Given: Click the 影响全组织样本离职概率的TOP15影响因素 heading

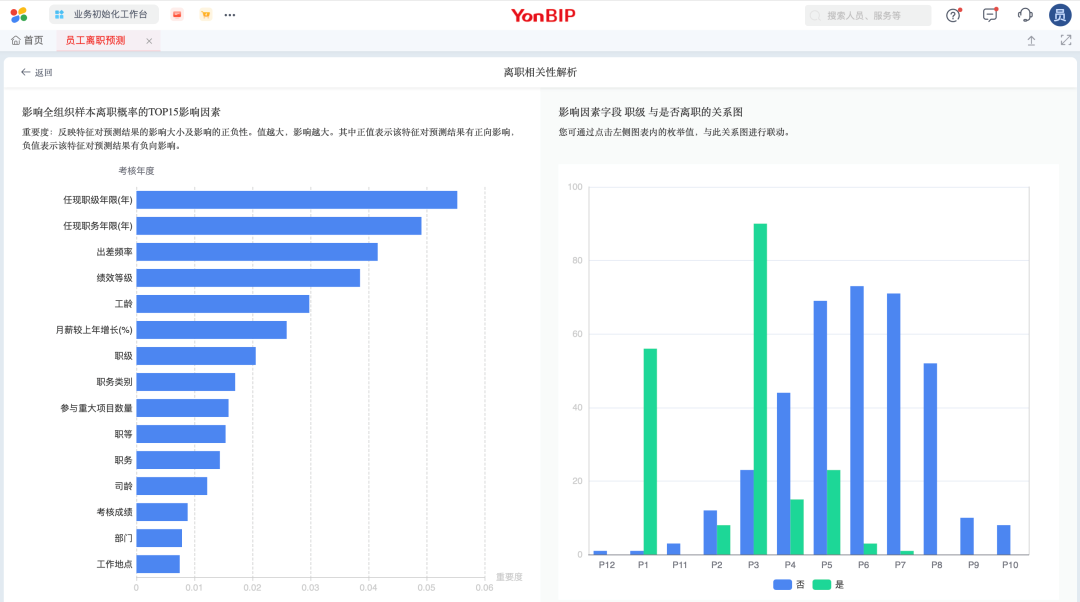Looking at the screenshot, I should pyautogui.click(x=121, y=112).
